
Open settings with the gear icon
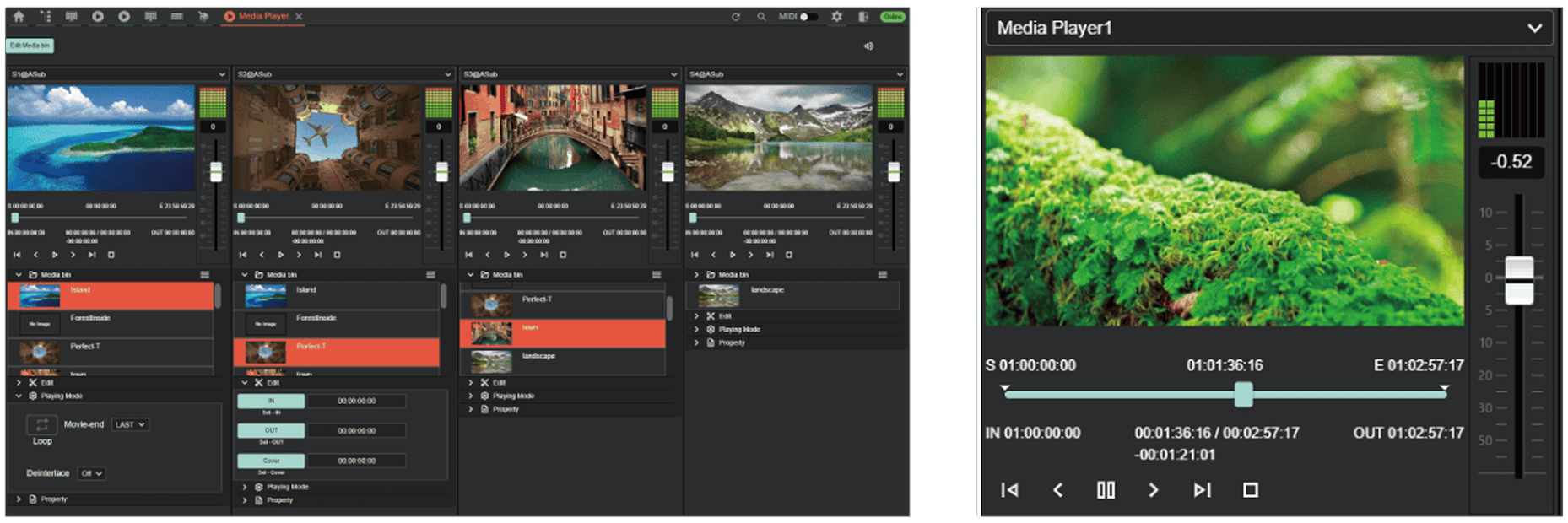(836, 17)
